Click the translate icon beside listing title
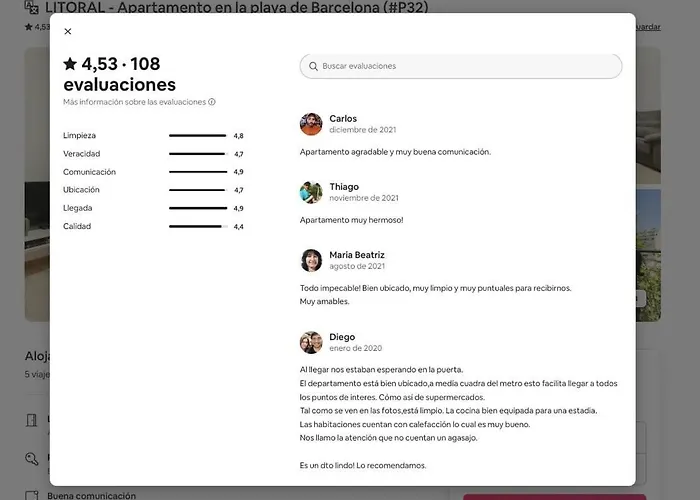 [31, 7]
